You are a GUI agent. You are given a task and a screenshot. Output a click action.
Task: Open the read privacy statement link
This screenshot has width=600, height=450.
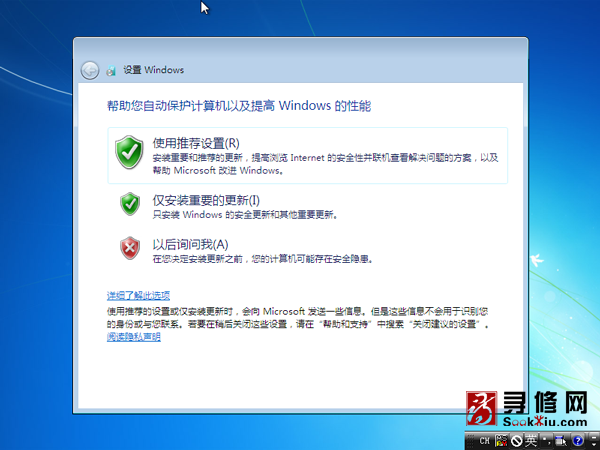tap(134, 337)
